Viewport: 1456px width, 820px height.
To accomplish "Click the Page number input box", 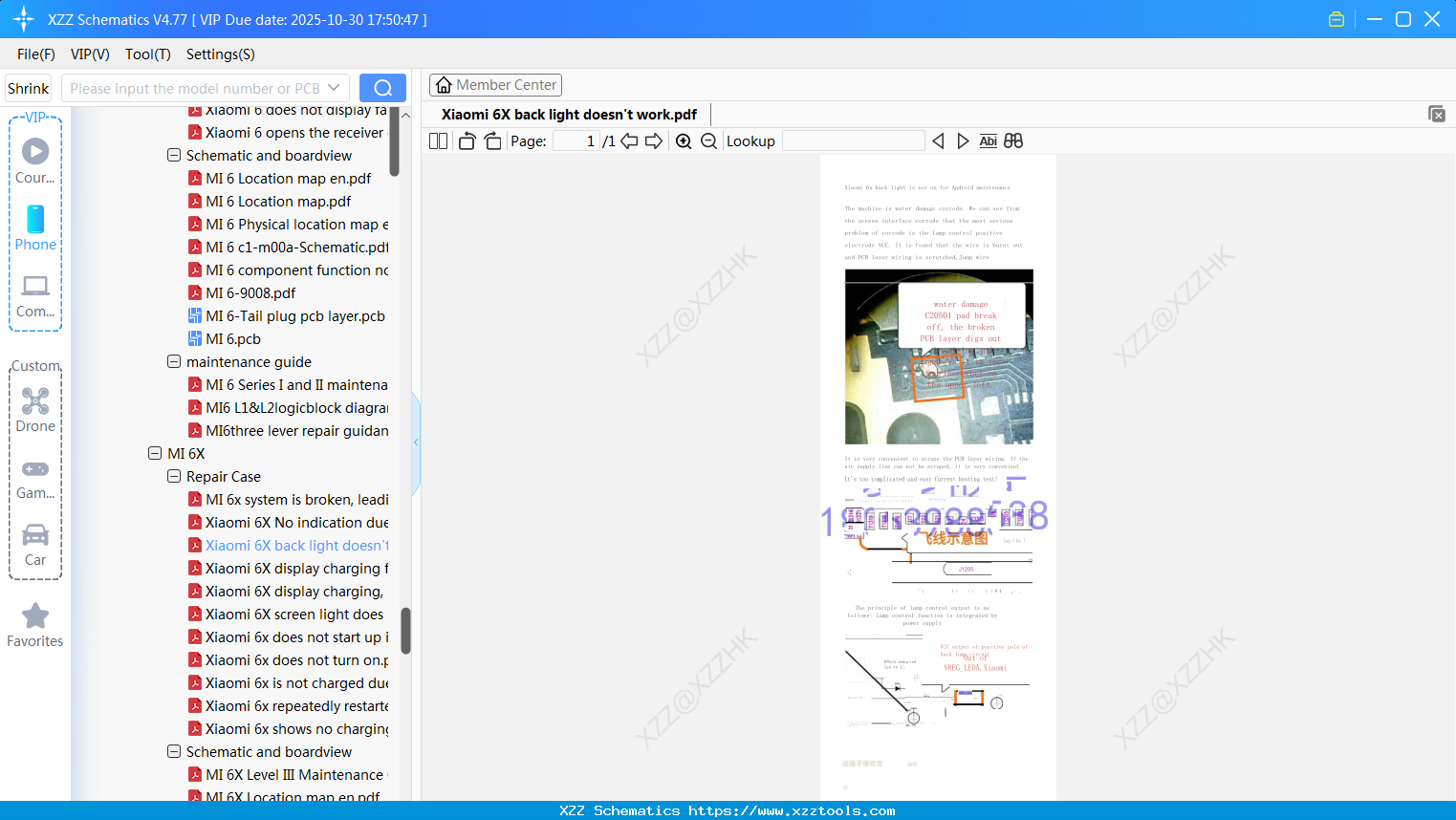I will click(x=576, y=141).
